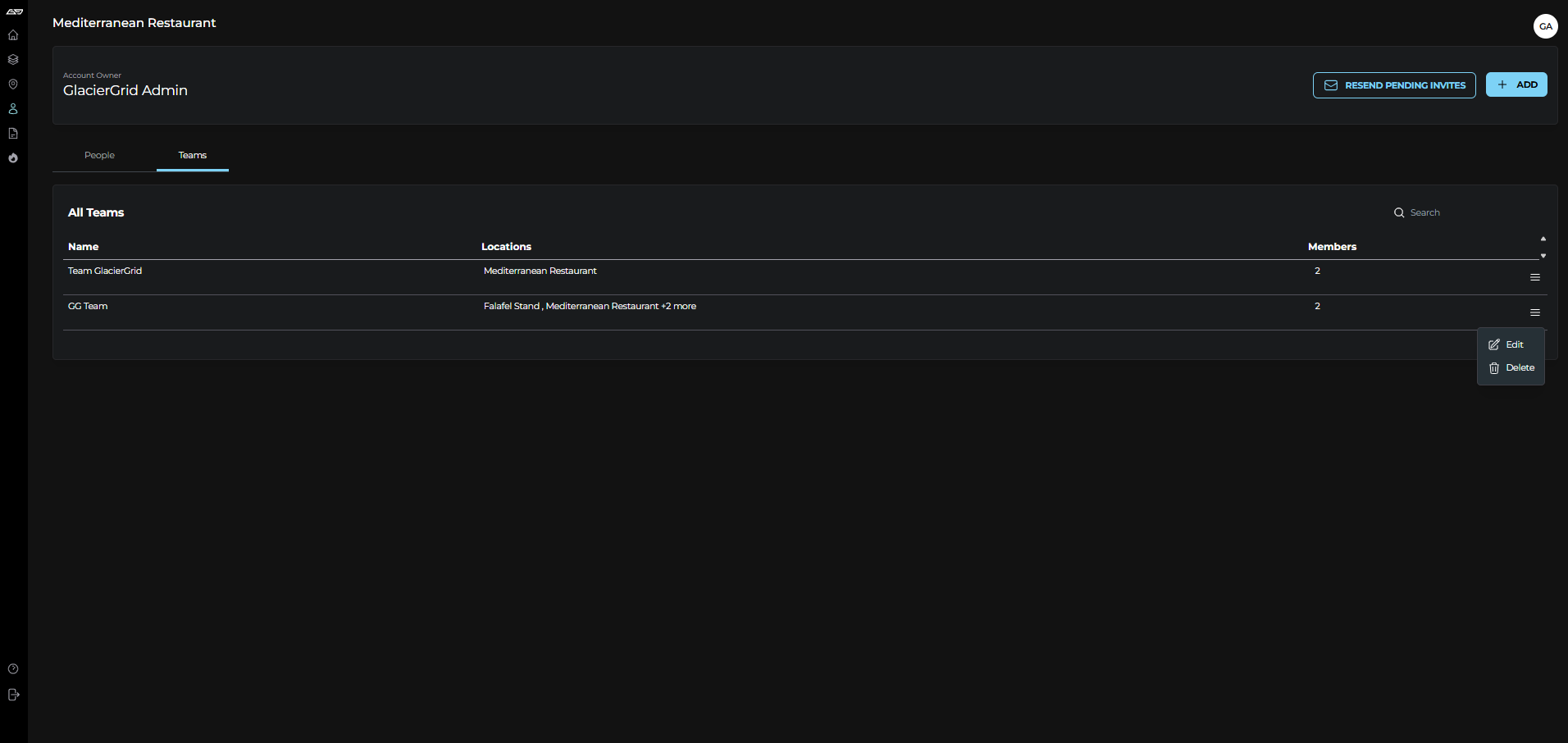
Task: Open the row menu for Team GlacierGrid
Action: click(1535, 277)
